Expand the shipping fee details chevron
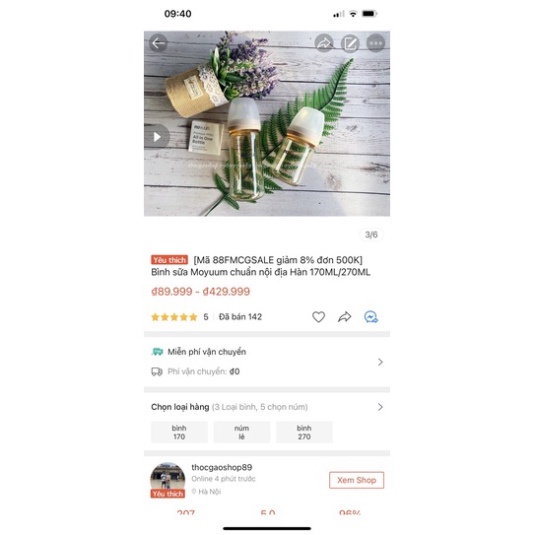Viewport: 535px width, 535px height. (x=380, y=362)
